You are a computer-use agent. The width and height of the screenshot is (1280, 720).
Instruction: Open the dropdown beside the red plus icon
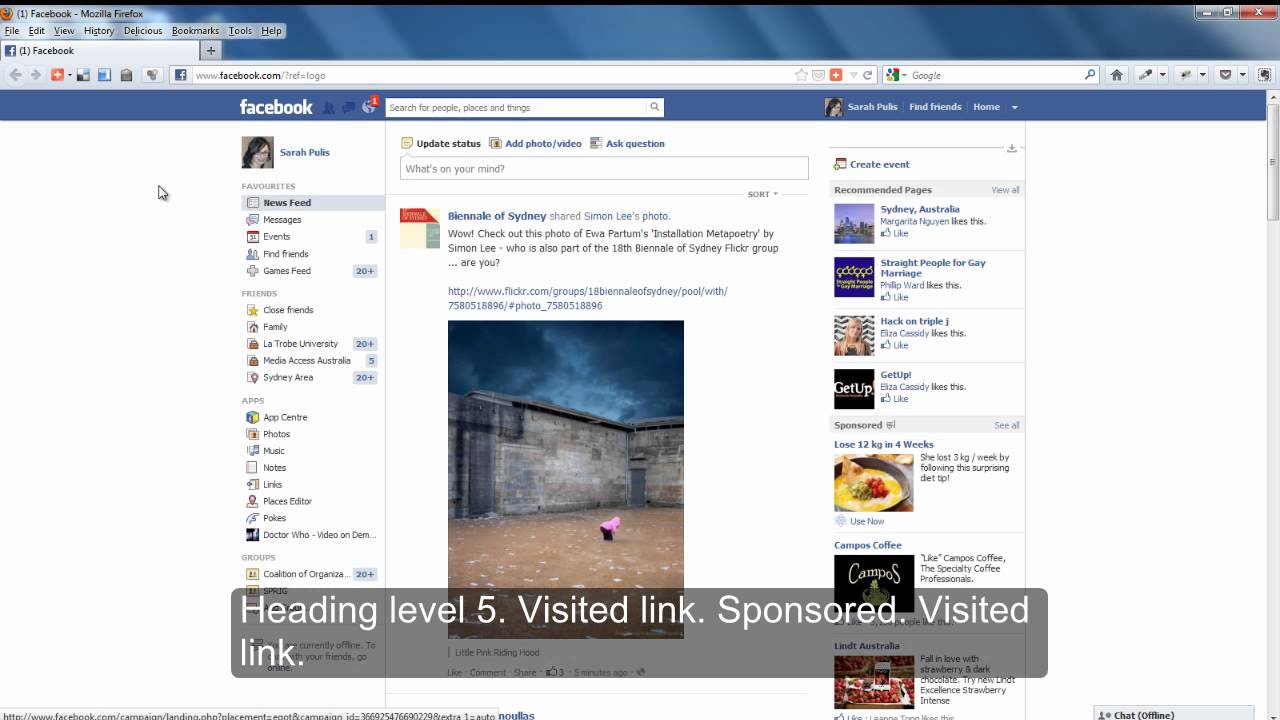(x=70, y=75)
